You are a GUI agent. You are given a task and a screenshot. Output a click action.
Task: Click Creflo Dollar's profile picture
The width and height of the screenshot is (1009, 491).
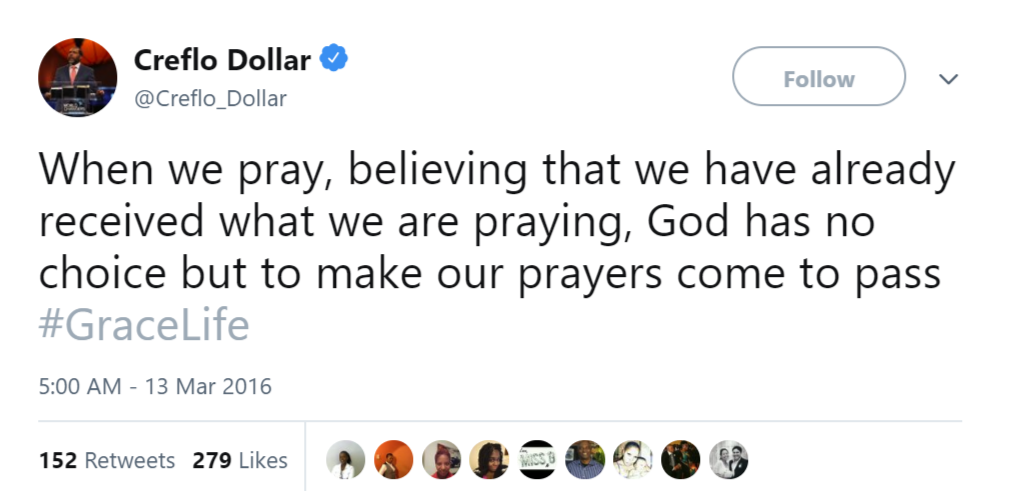(x=78, y=77)
